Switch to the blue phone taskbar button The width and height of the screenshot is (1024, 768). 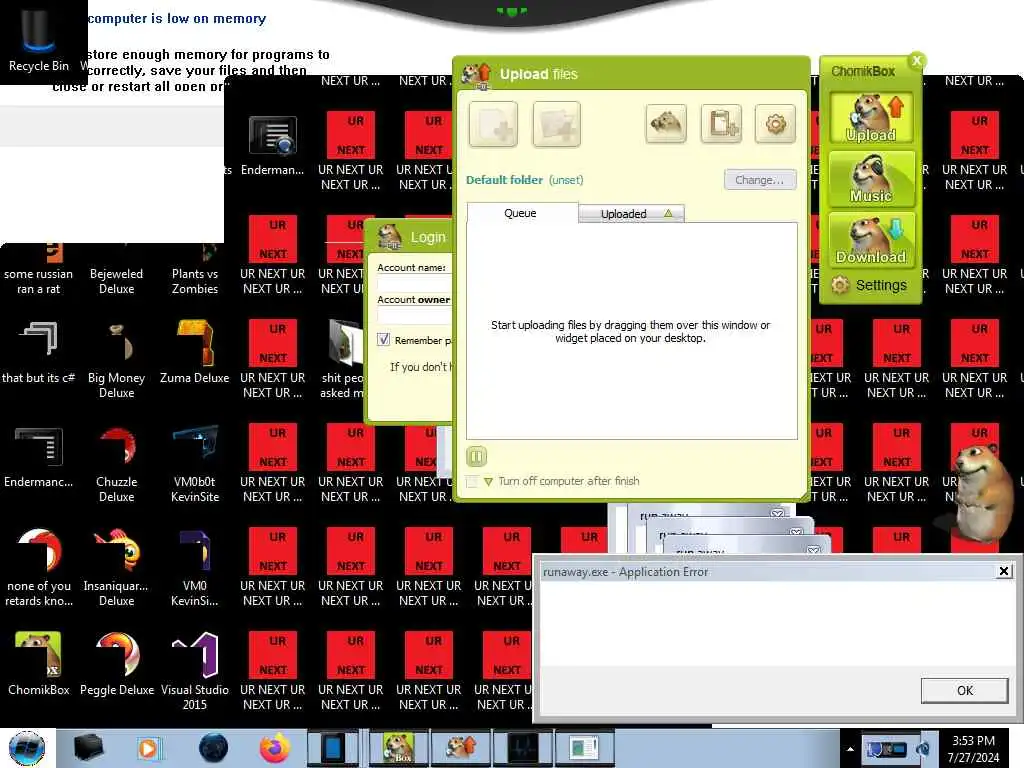point(335,748)
